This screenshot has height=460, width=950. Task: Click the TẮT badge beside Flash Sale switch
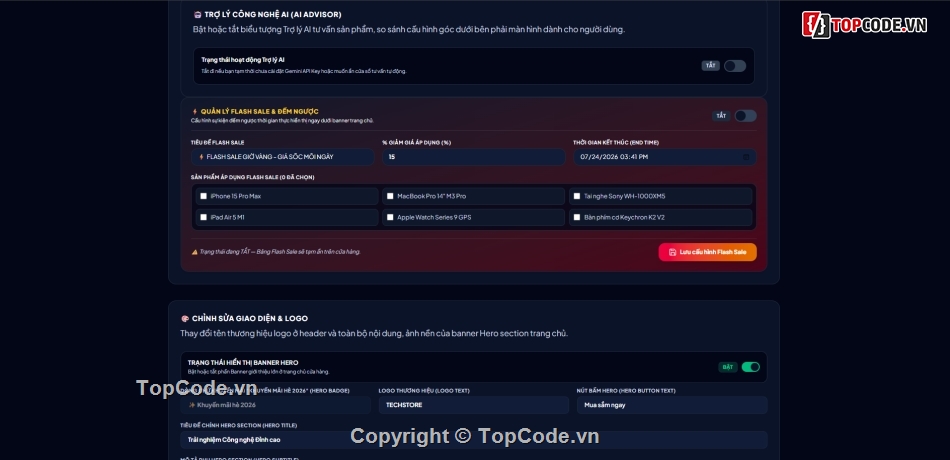(x=721, y=116)
